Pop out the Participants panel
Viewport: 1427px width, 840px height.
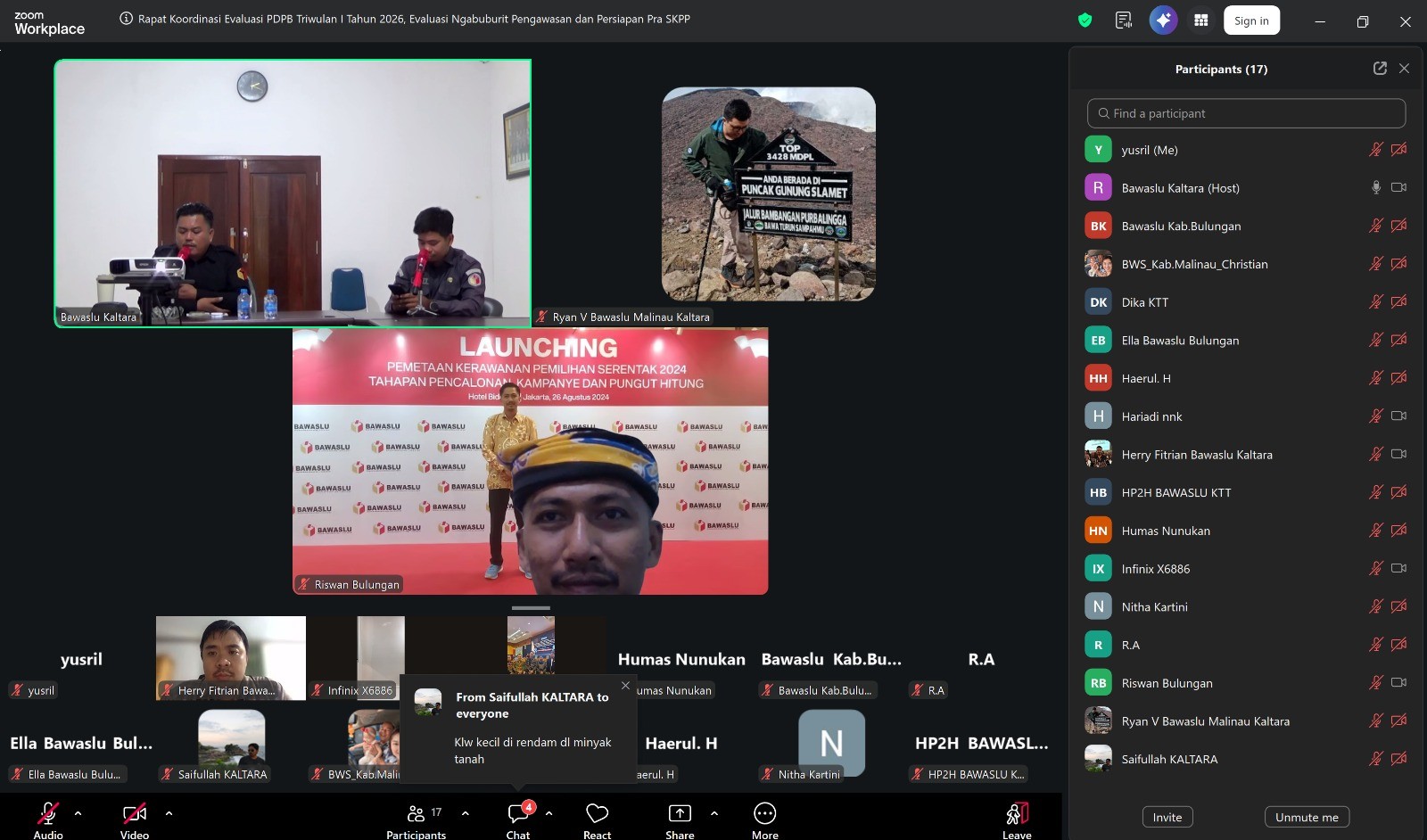click(x=1380, y=69)
